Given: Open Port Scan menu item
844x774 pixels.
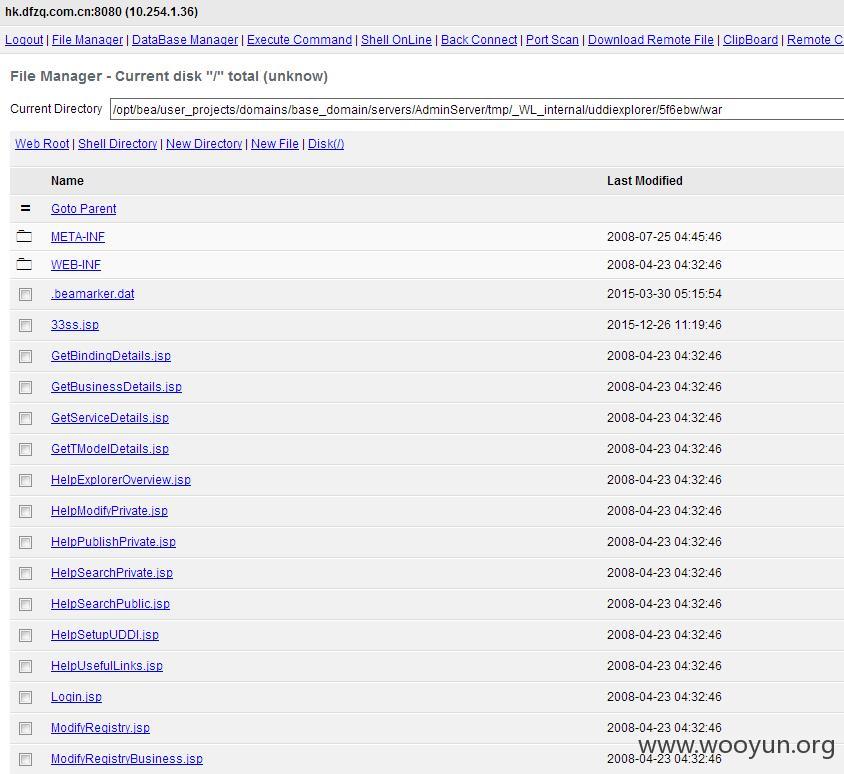Looking at the screenshot, I should [552, 40].
